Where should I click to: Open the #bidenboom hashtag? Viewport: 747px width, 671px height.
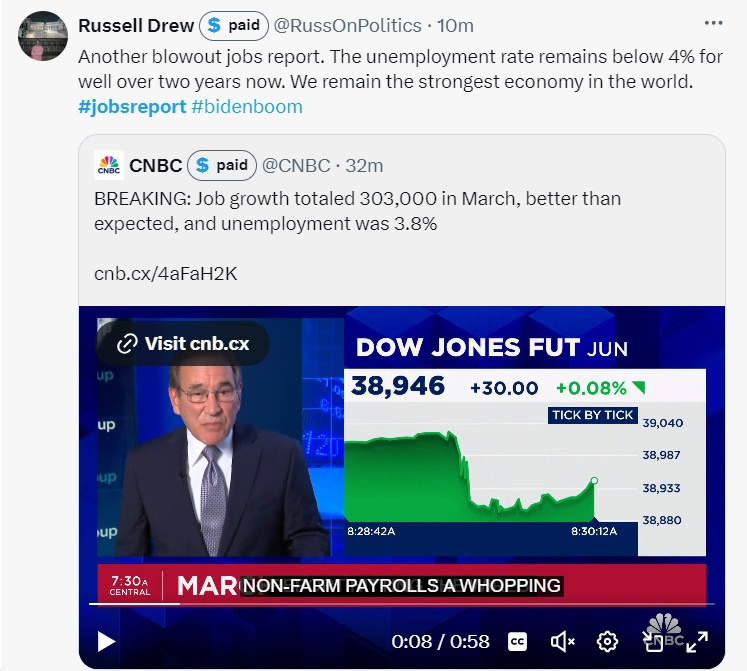(x=246, y=106)
